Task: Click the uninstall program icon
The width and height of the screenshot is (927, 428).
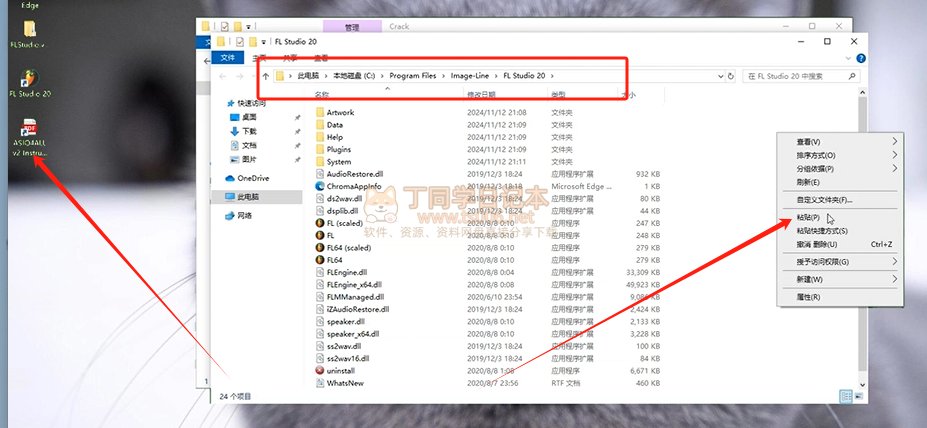Action: coord(320,371)
